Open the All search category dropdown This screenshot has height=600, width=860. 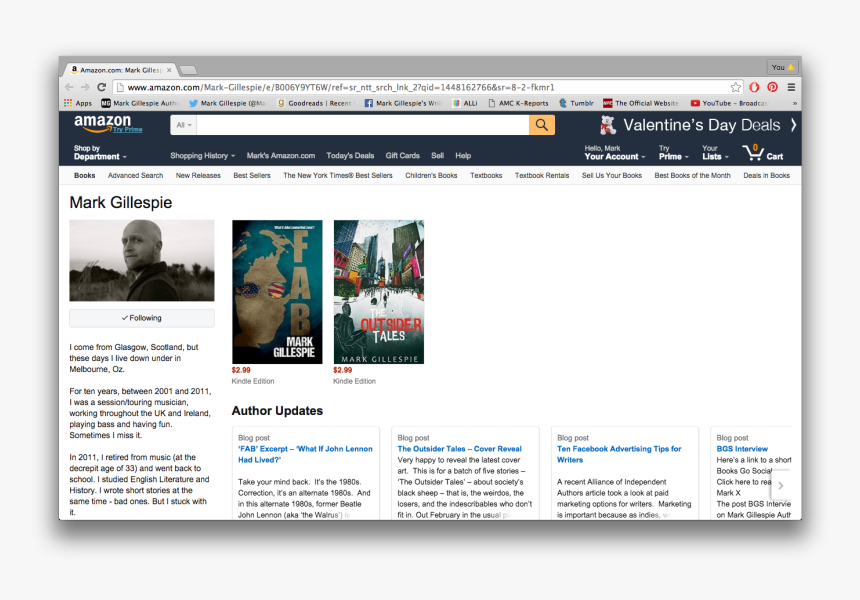[x=180, y=125]
